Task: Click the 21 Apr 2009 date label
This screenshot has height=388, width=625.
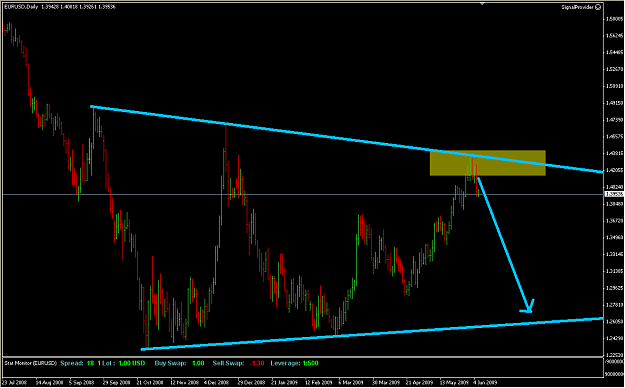Action: coord(418,382)
